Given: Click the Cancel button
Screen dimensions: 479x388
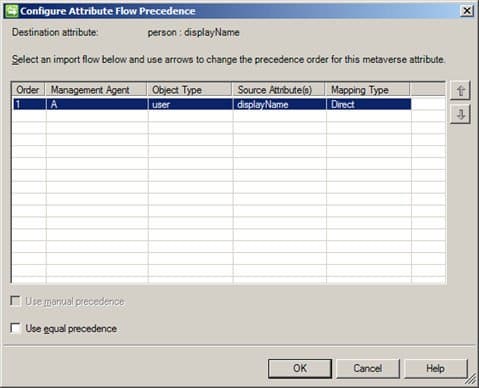Looking at the screenshot, I should click(368, 368).
